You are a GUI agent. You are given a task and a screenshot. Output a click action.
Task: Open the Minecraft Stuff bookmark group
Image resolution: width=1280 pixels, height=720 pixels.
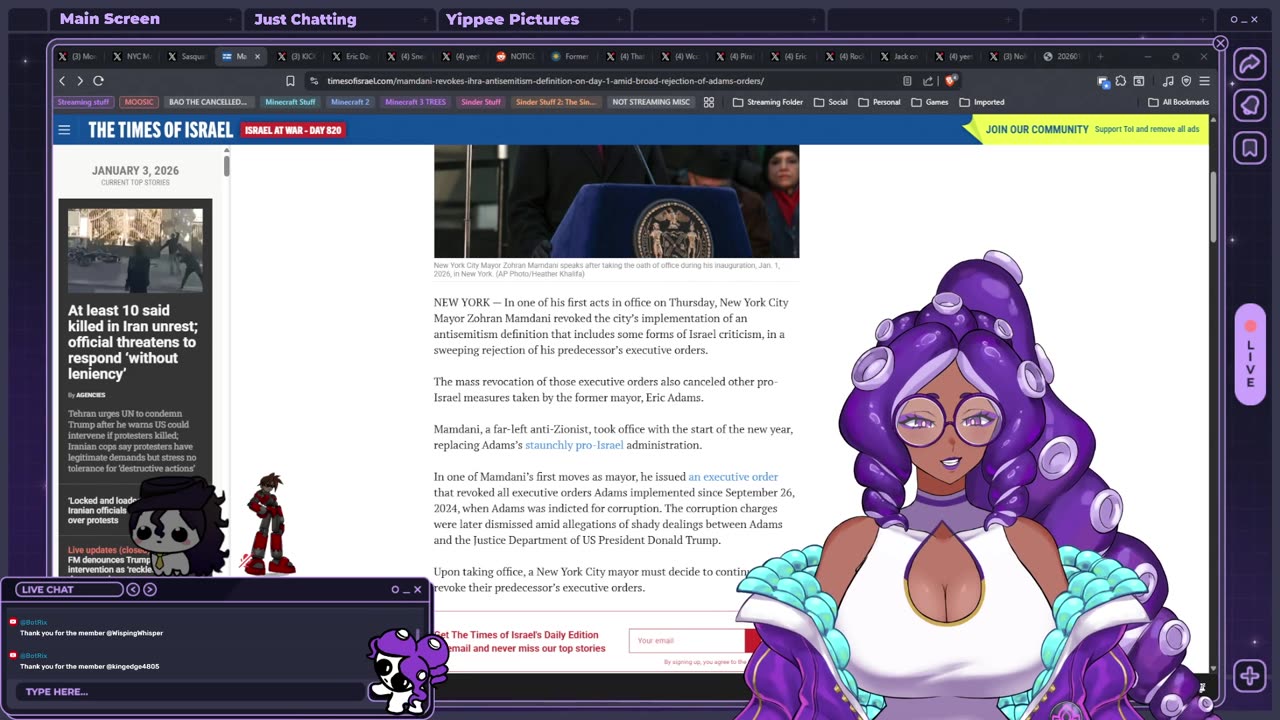(290, 102)
